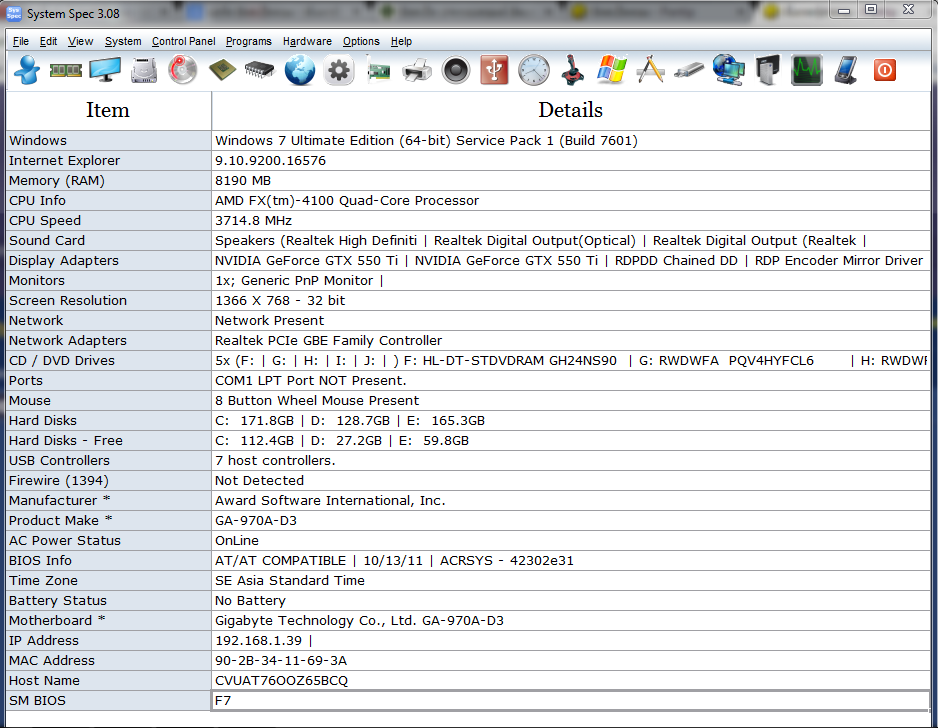This screenshot has height=728, width=938.
Task: Select the SM BIOS value field F7
Action: pos(571,700)
